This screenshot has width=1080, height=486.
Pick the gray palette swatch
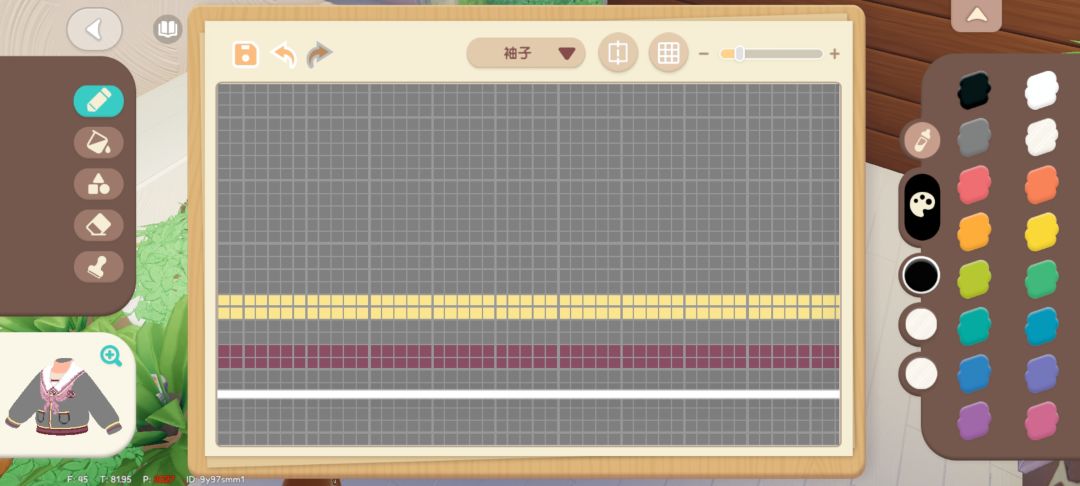(974, 137)
